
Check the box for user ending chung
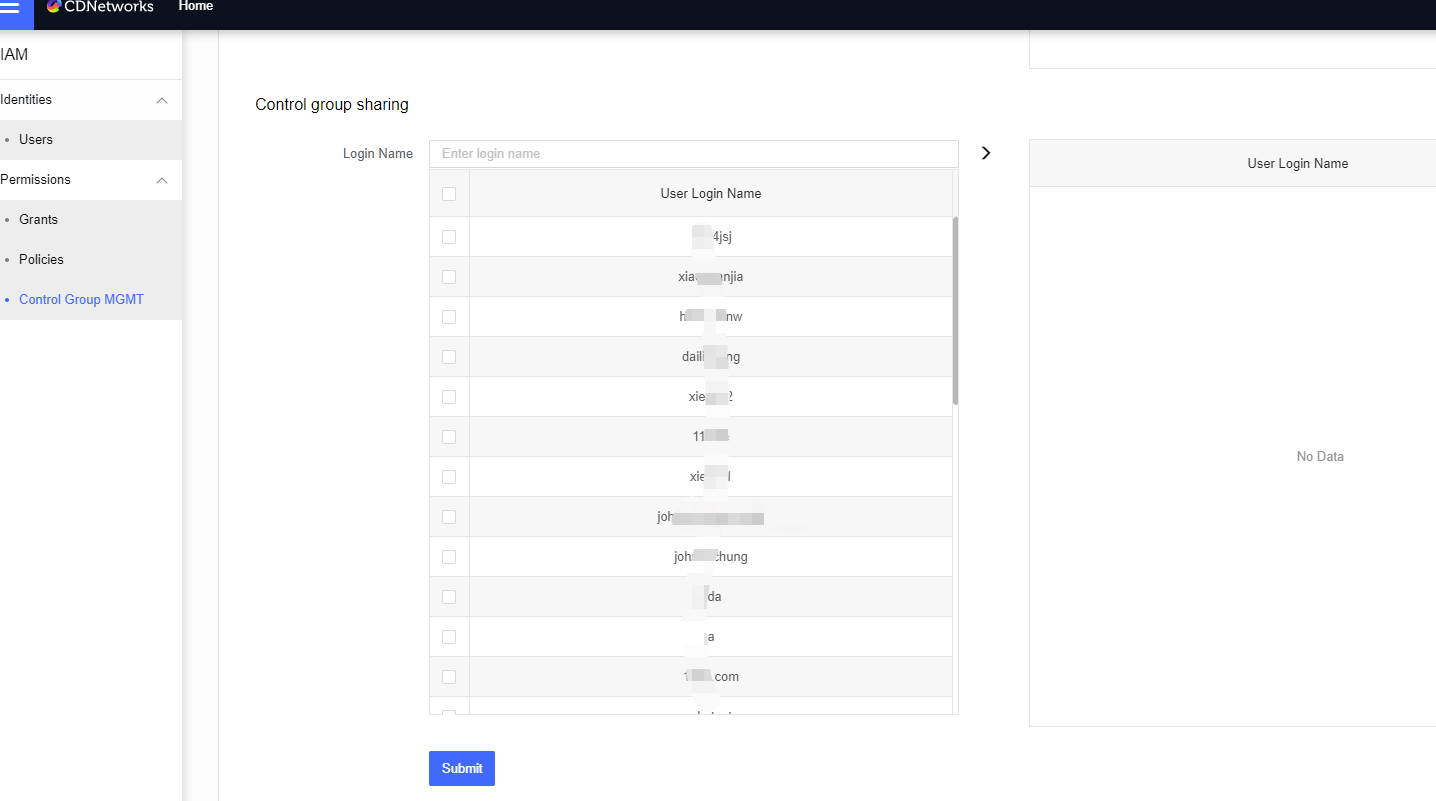point(449,557)
